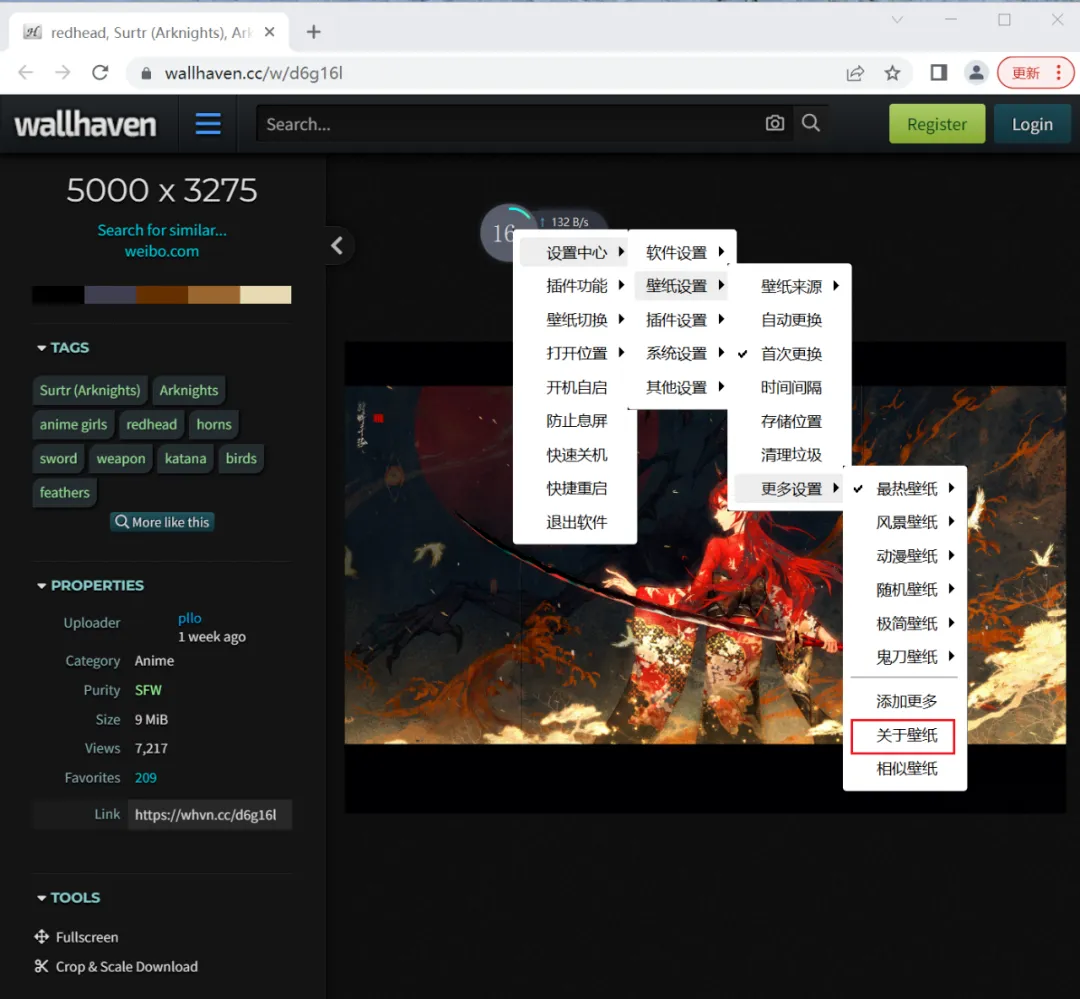Collapse sidebar with left arrow handle
This screenshot has height=999, width=1080.
point(337,245)
